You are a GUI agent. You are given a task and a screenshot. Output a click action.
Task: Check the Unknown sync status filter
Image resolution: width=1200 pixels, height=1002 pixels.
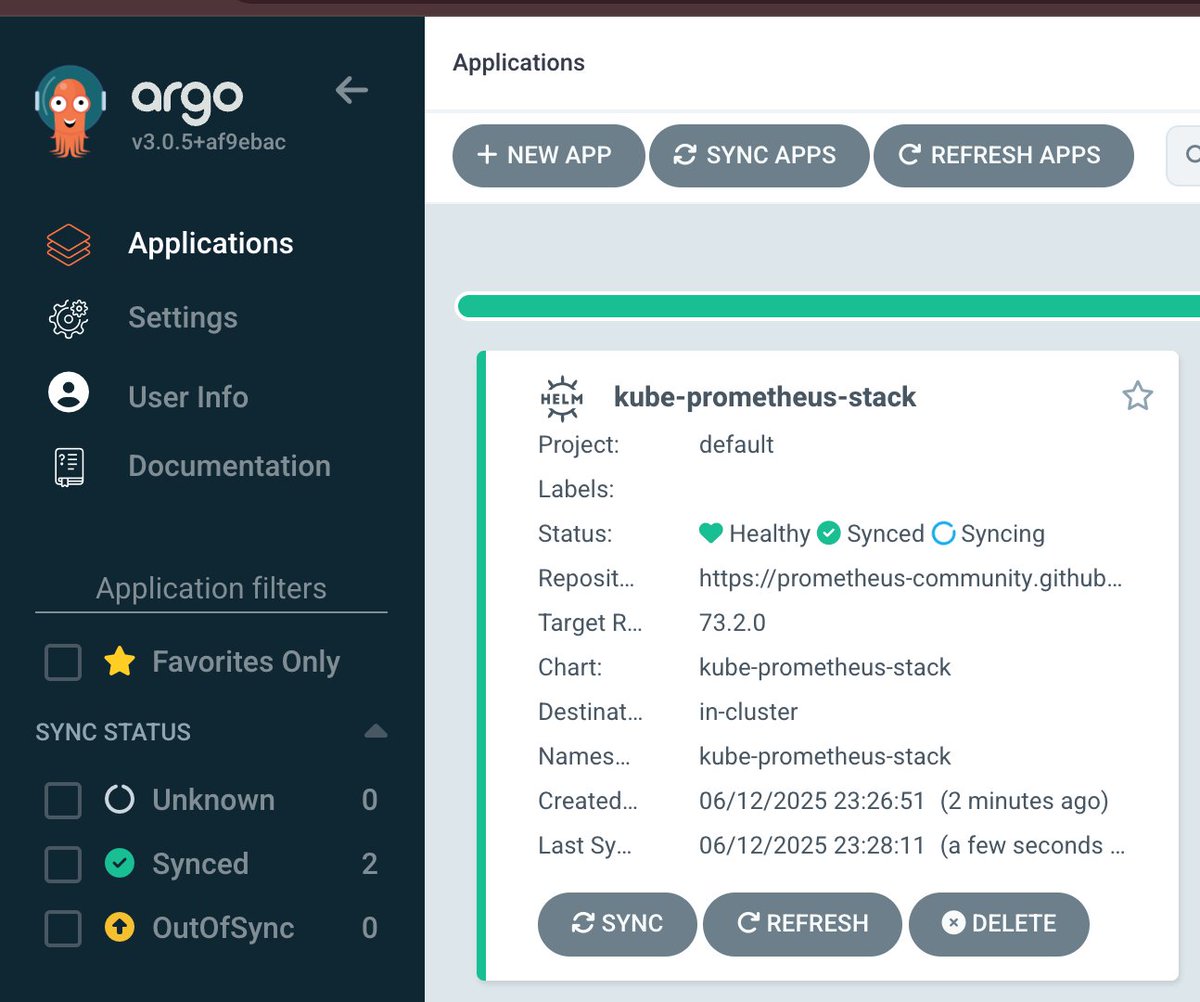[63, 800]
